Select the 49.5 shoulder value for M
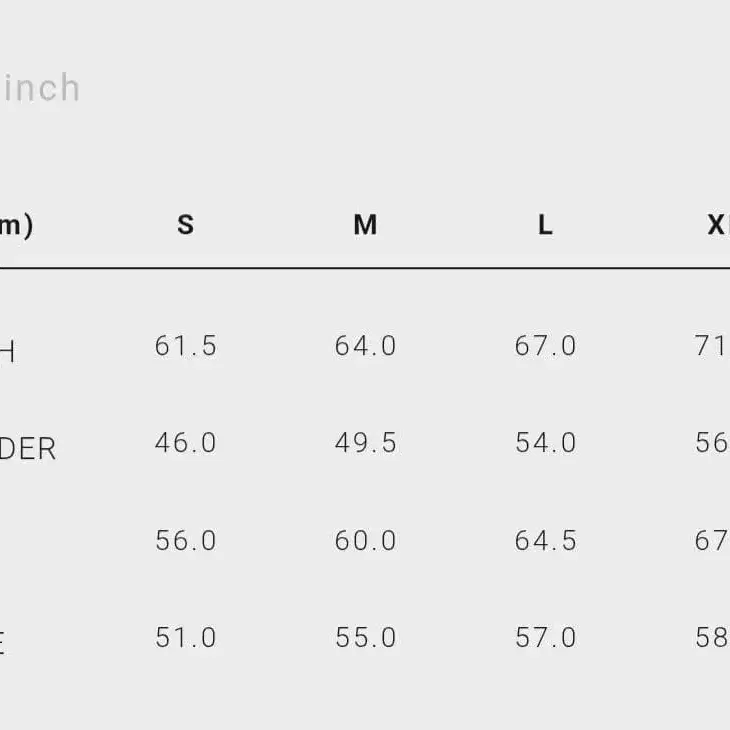The height and width of the screenshot is (730, 730). [365, 443]
